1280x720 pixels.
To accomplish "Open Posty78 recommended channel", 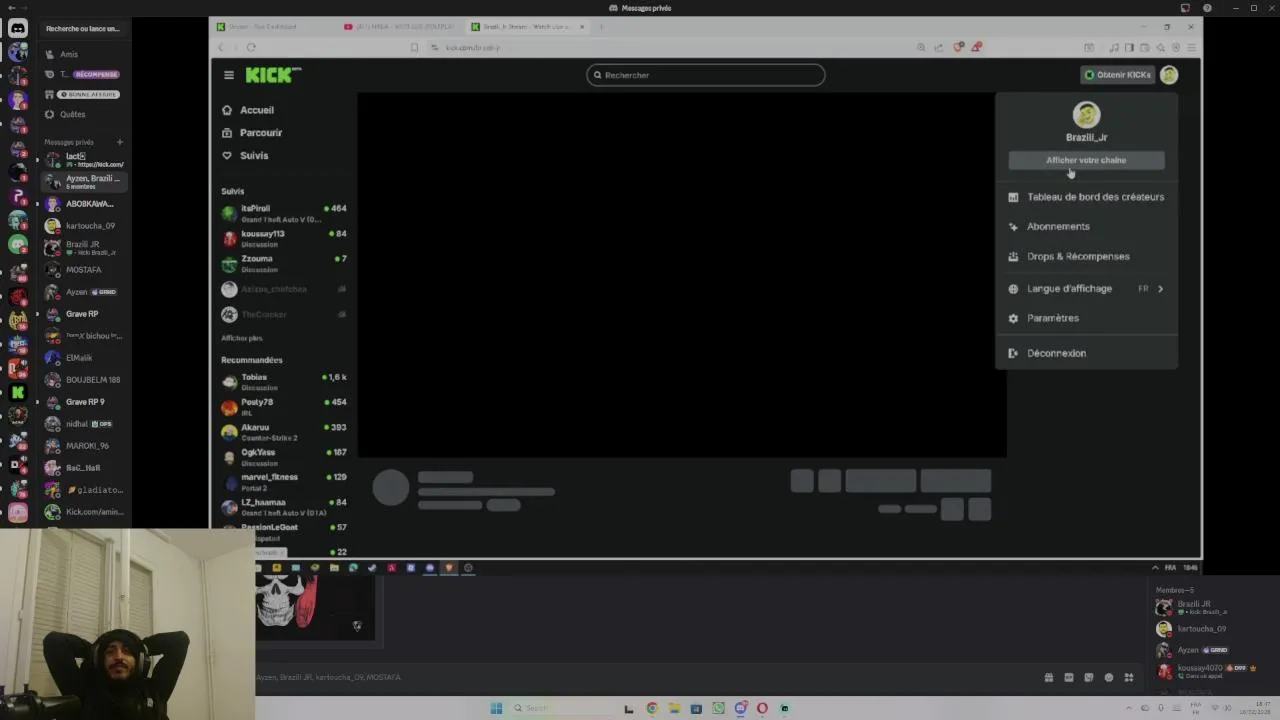I will pos(284,406).
